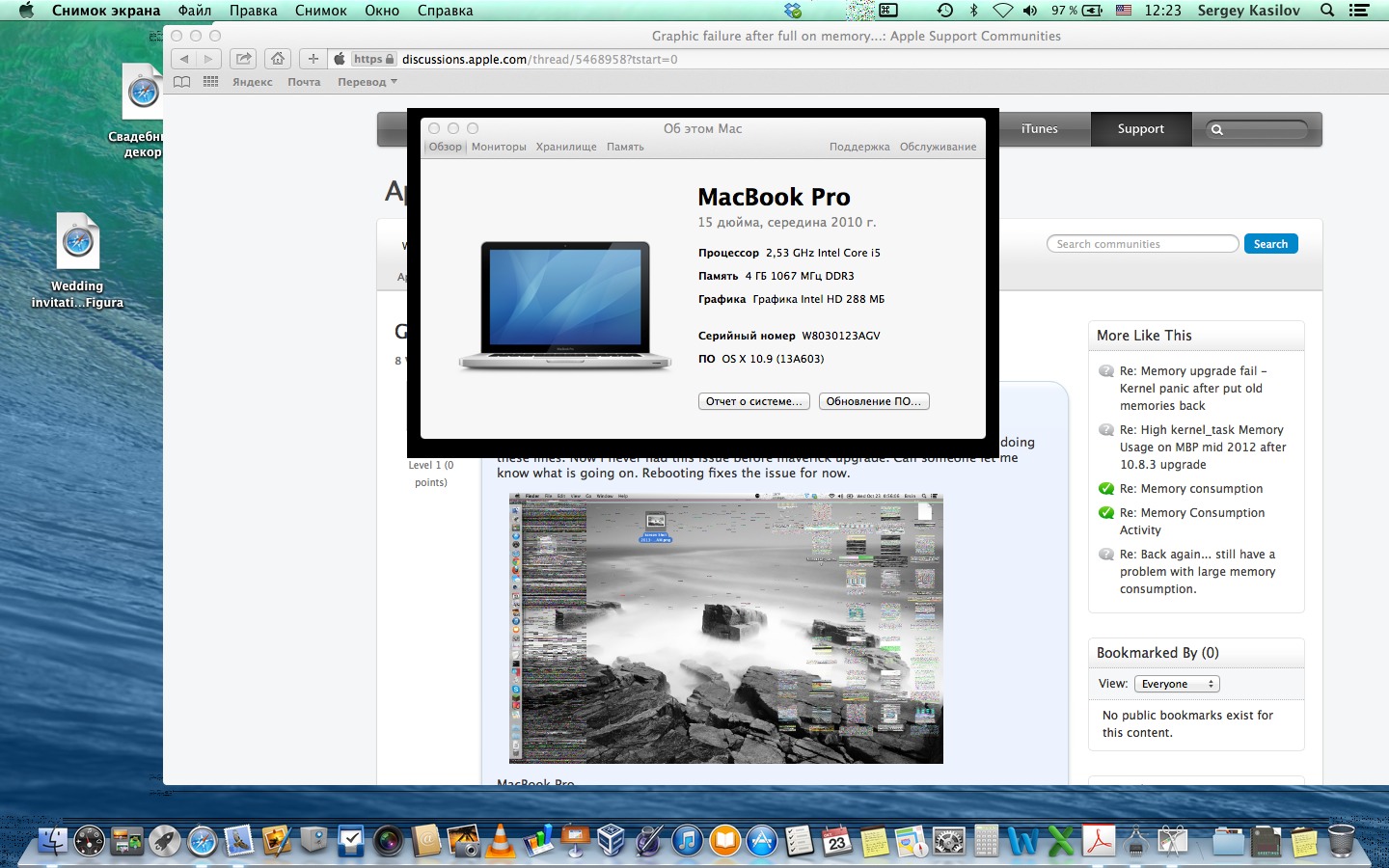This screenshot has width=1389, height=868.
Task: Open System Preferences gear in dock
Action: (949, 841)
